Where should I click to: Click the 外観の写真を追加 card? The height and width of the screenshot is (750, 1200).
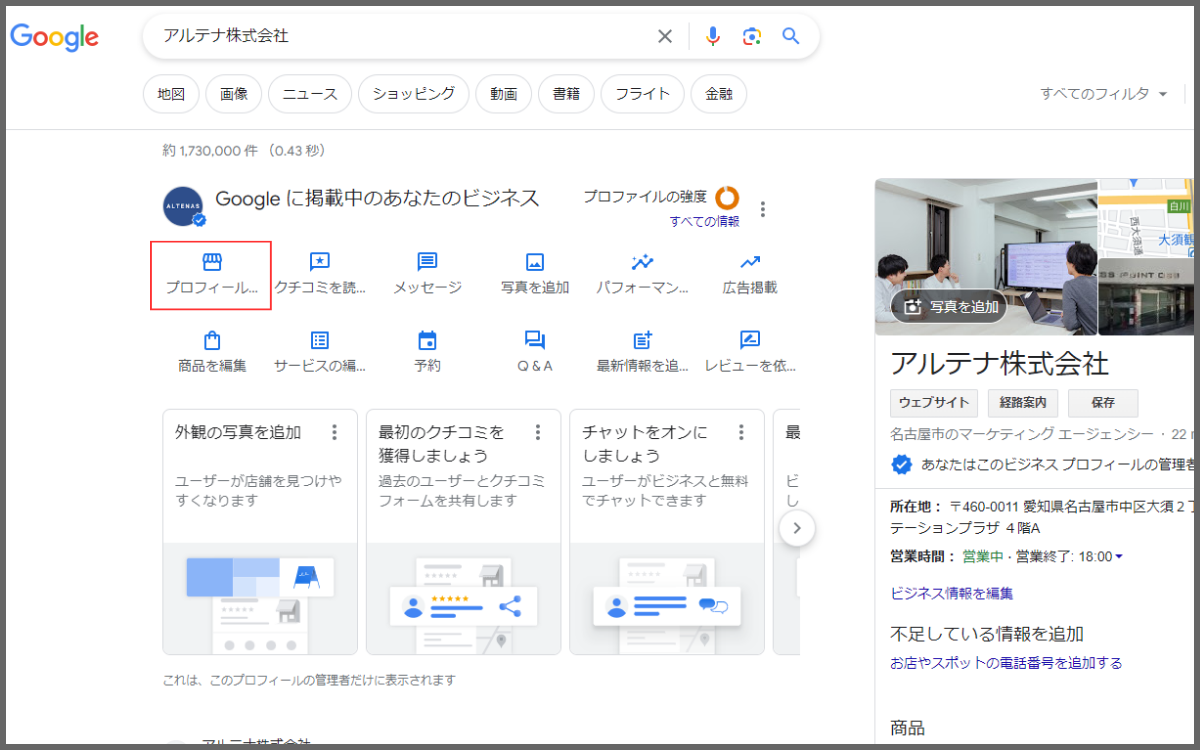click(x=260, y=531)
